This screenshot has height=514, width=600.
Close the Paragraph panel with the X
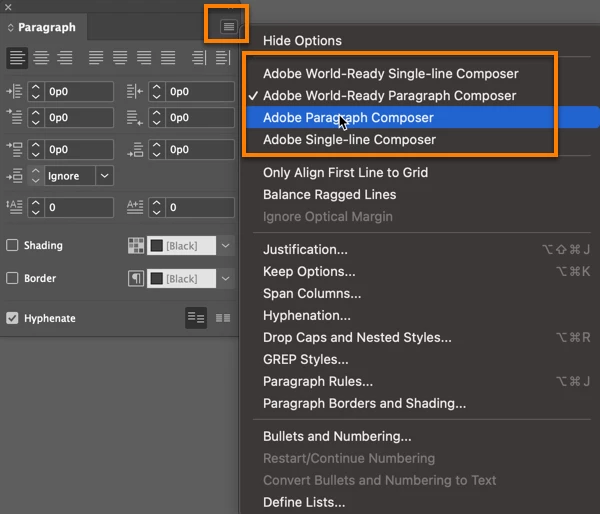8,7
